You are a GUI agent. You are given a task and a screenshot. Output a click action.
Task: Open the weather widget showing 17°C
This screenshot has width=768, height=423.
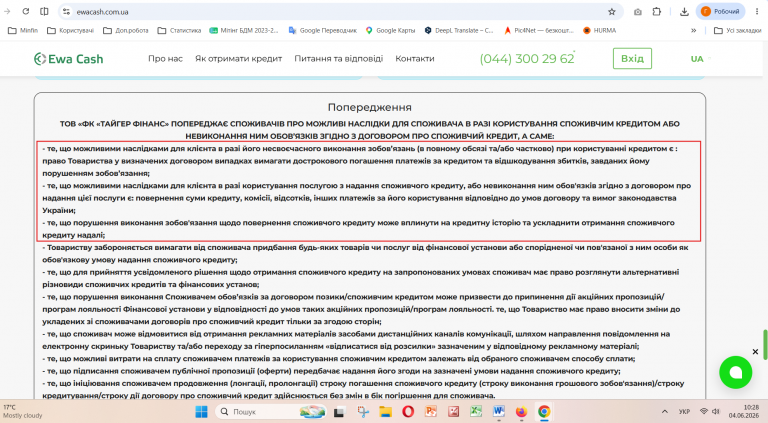(x=23, y=411)
